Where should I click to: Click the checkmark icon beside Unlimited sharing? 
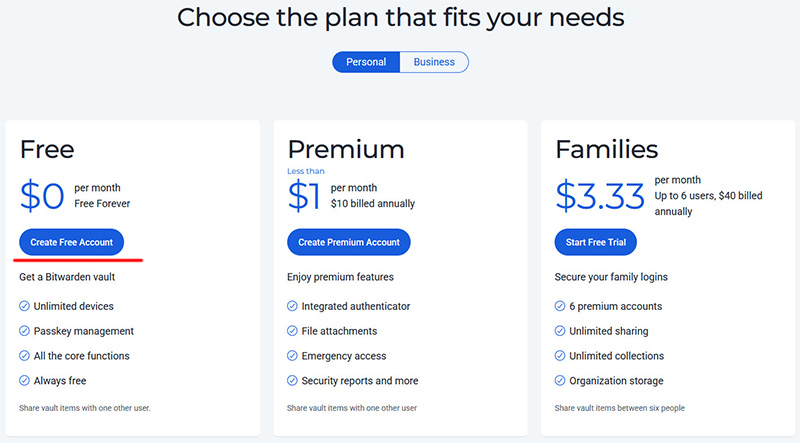pos(560,331)
